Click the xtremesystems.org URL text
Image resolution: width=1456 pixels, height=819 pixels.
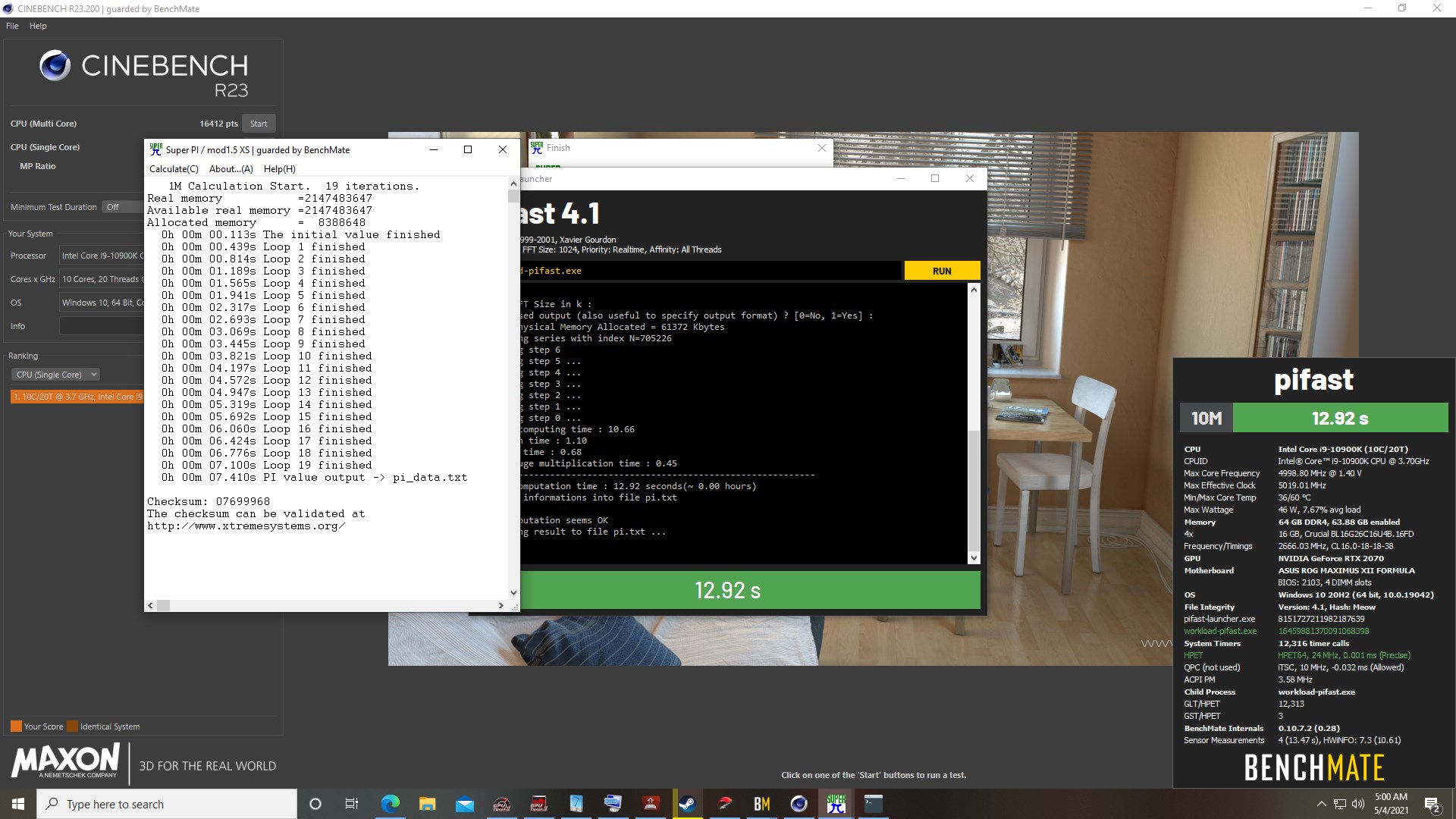246,526
